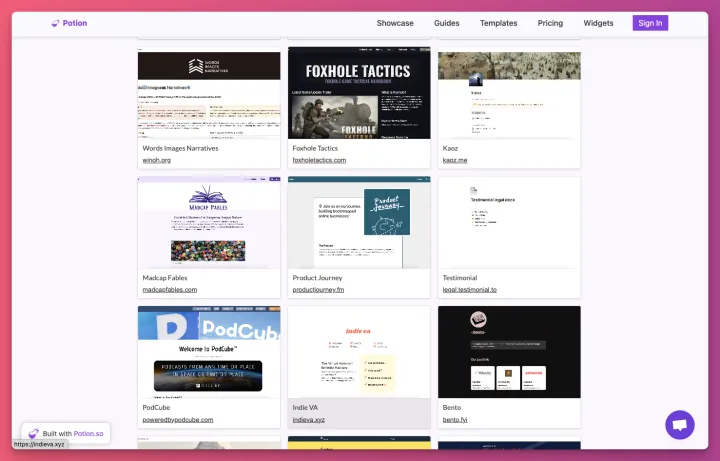
Task: Click the Built with Potion.so badge
Action: click(66, 433)
